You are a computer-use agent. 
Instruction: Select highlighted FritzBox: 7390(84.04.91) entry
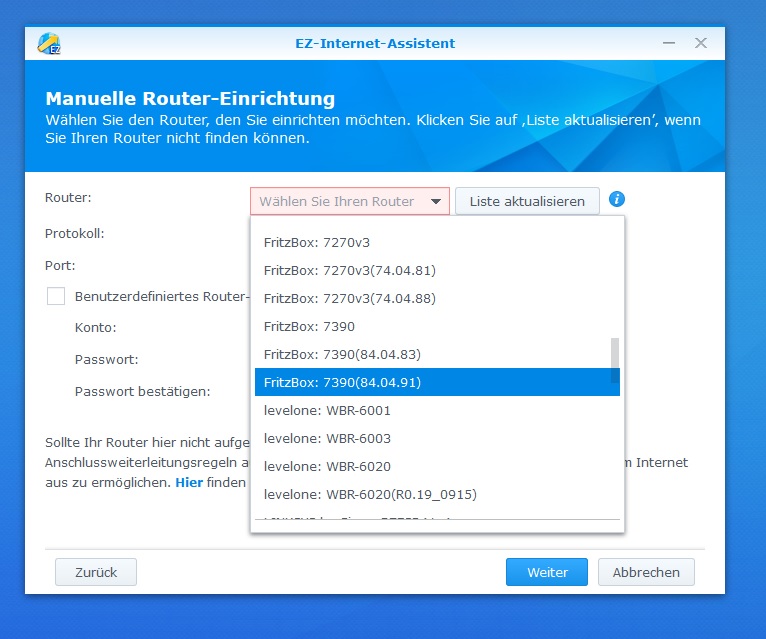(437, 382)
